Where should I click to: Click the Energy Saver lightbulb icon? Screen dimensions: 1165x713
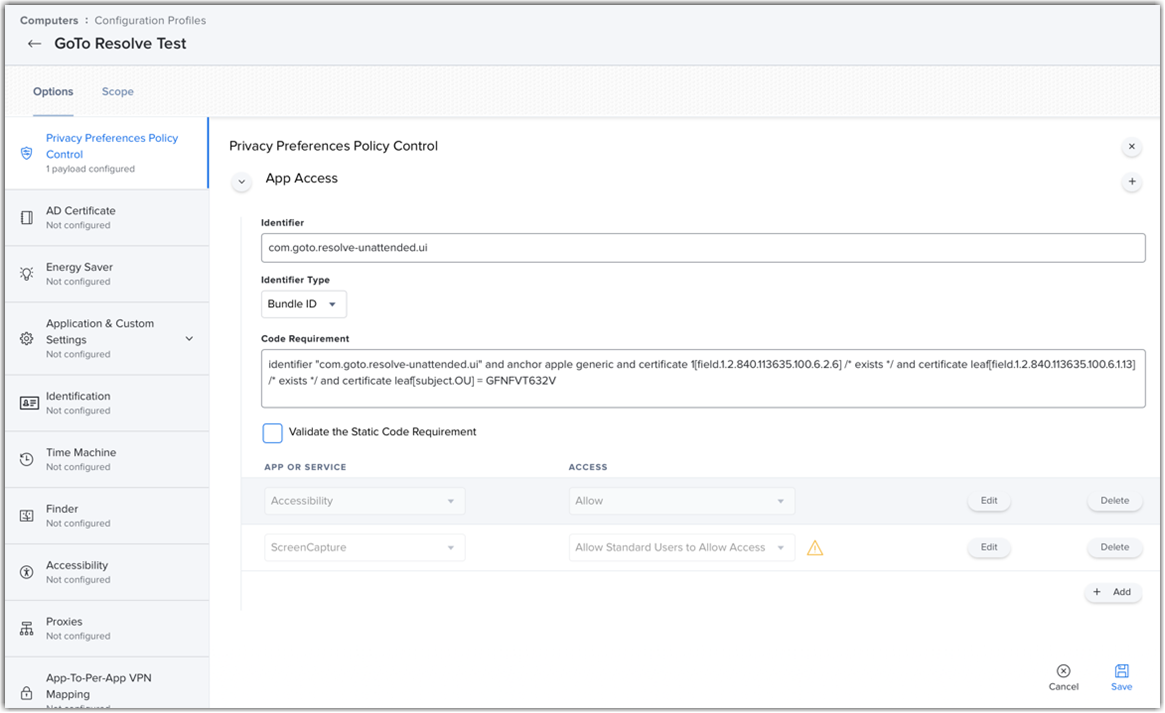coord(27,274)
